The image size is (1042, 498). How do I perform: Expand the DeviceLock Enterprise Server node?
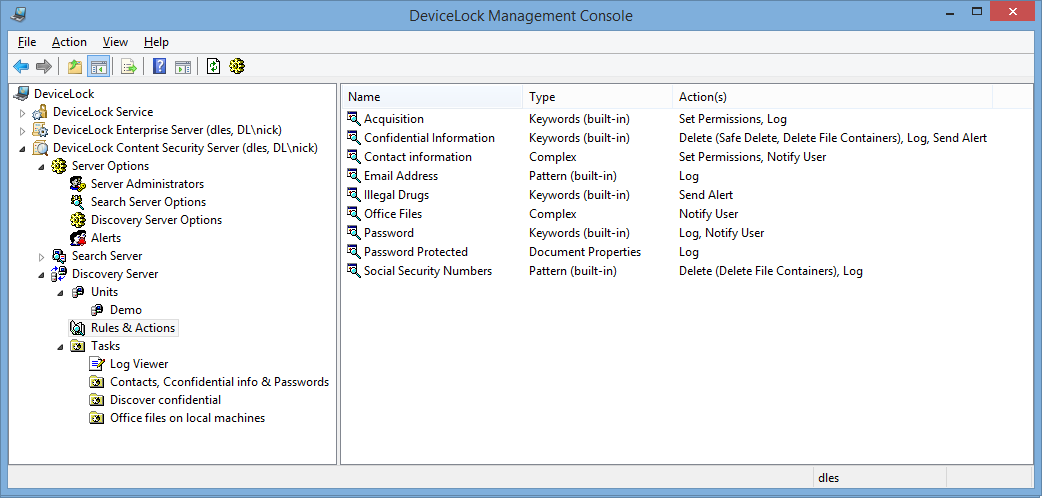(x=23, y=131)
